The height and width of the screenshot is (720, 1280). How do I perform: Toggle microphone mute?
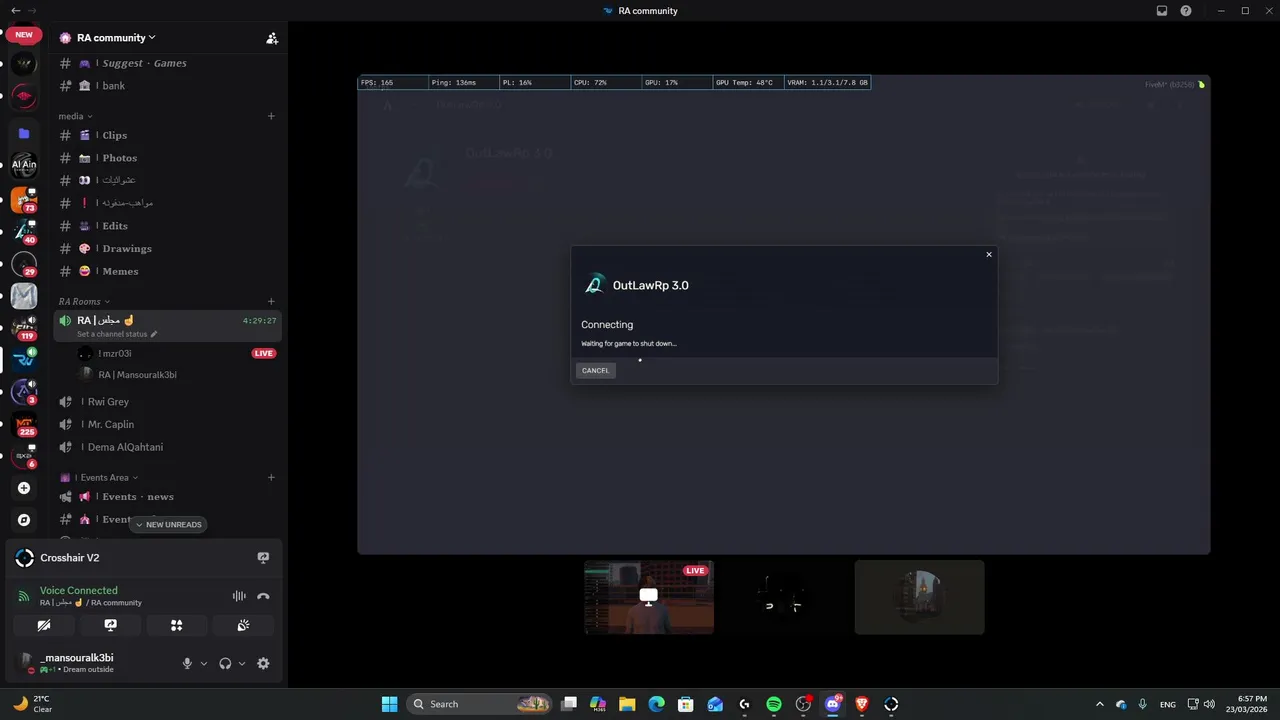[x=187, y=663]
